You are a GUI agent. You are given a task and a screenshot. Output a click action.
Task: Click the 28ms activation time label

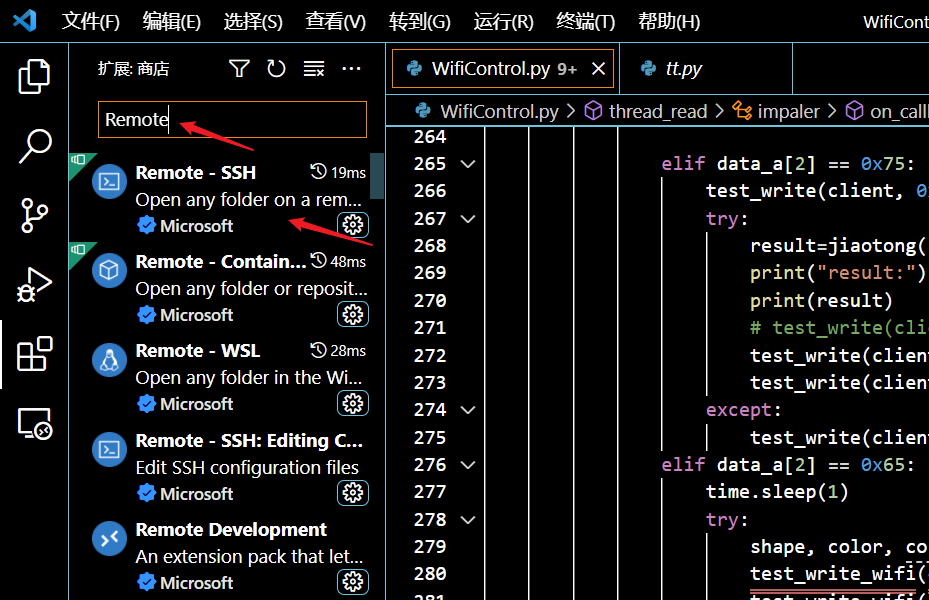tap(348, 351)
